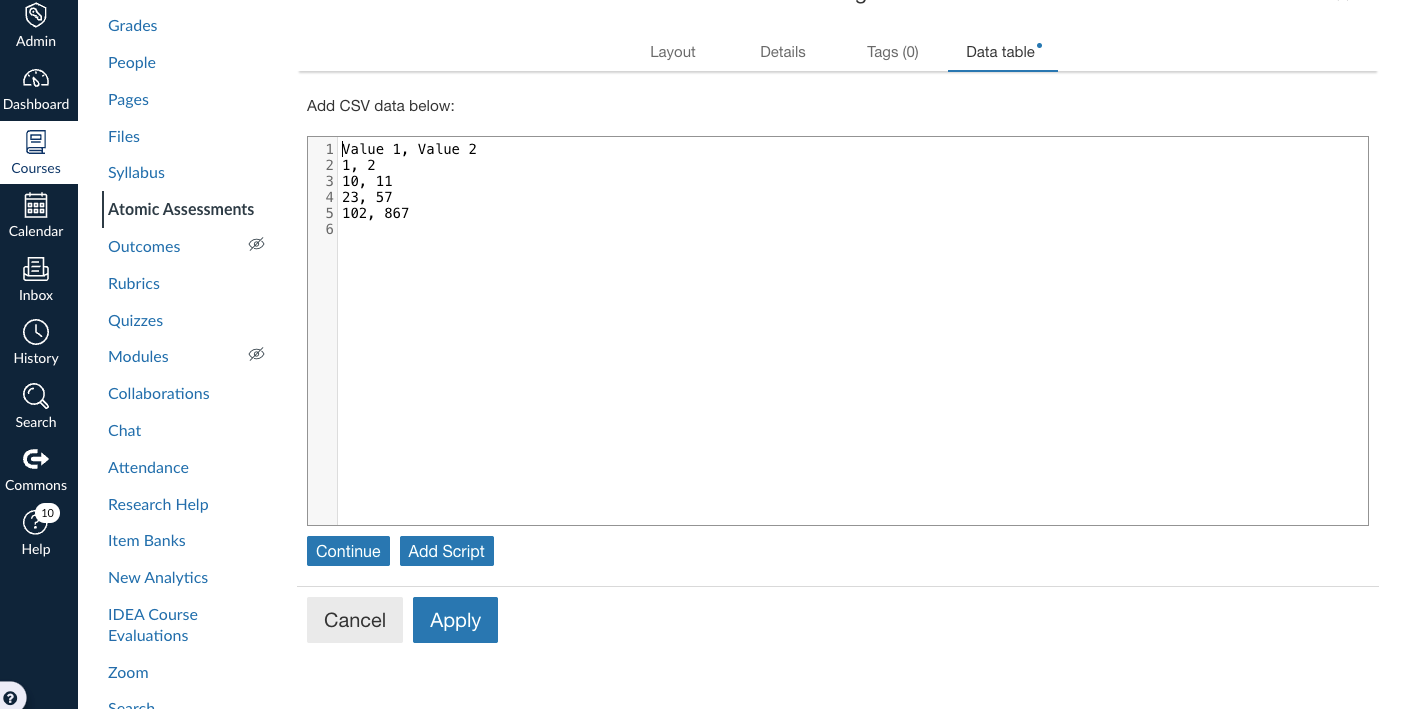Apply the data table changes

click(x=455, y=619)
